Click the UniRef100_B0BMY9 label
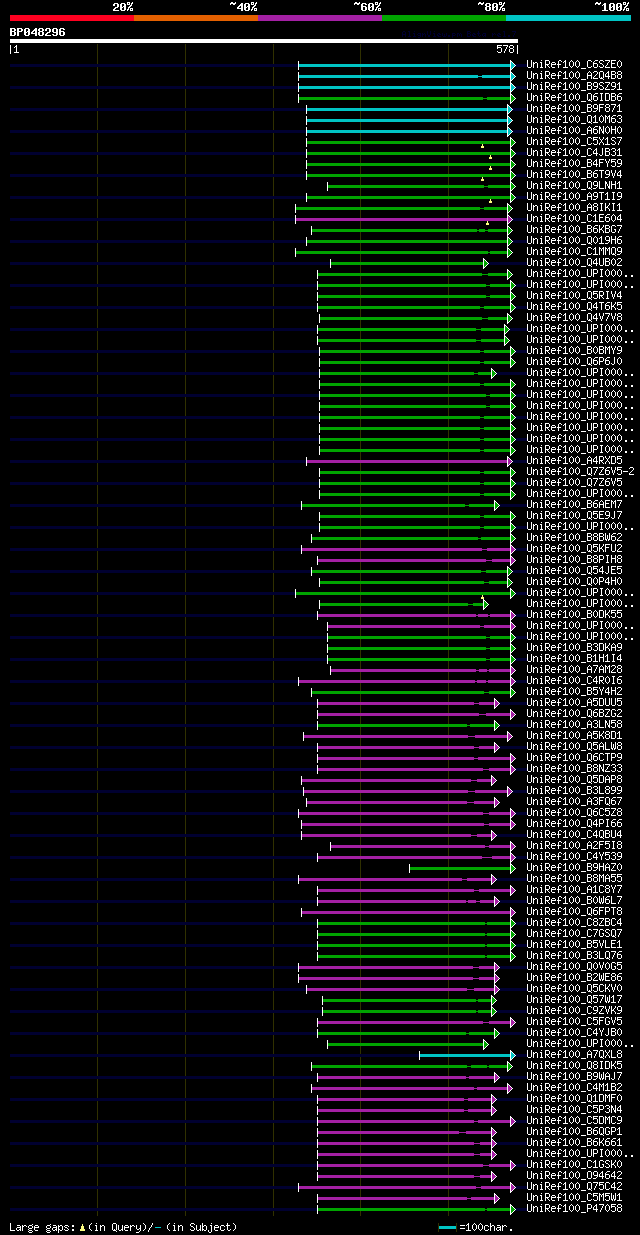Image resolution: width=640 pixels, height=1235 pixels. click(x=574, y=351)
